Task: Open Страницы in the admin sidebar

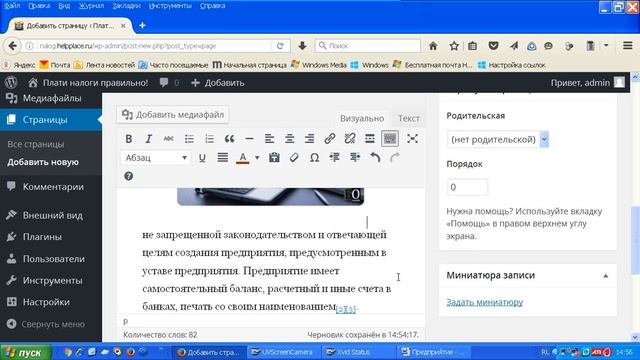Action: point(51,120)
